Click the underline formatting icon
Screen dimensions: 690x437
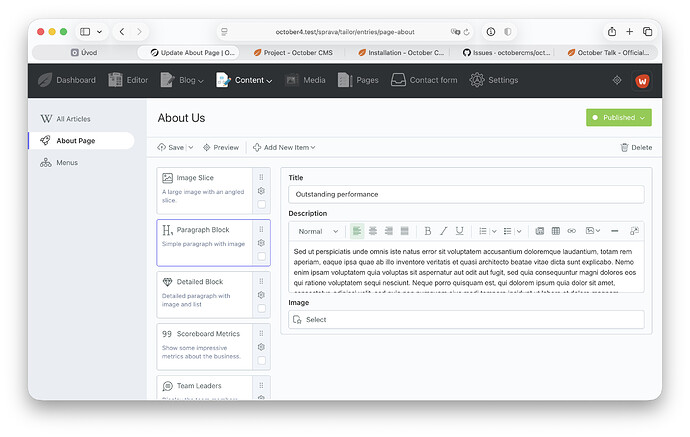459,231
